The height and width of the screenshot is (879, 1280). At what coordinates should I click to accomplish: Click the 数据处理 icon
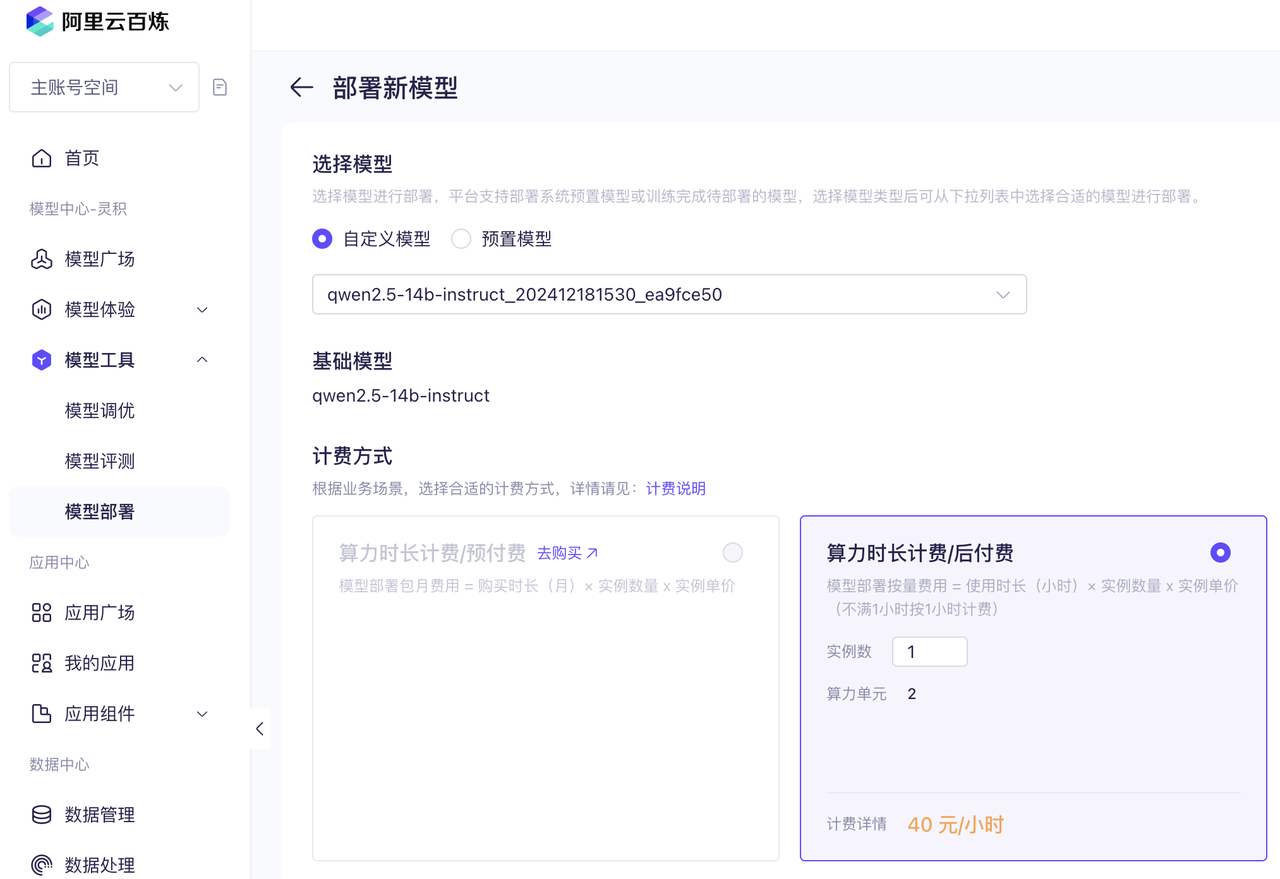click(41, 865)
